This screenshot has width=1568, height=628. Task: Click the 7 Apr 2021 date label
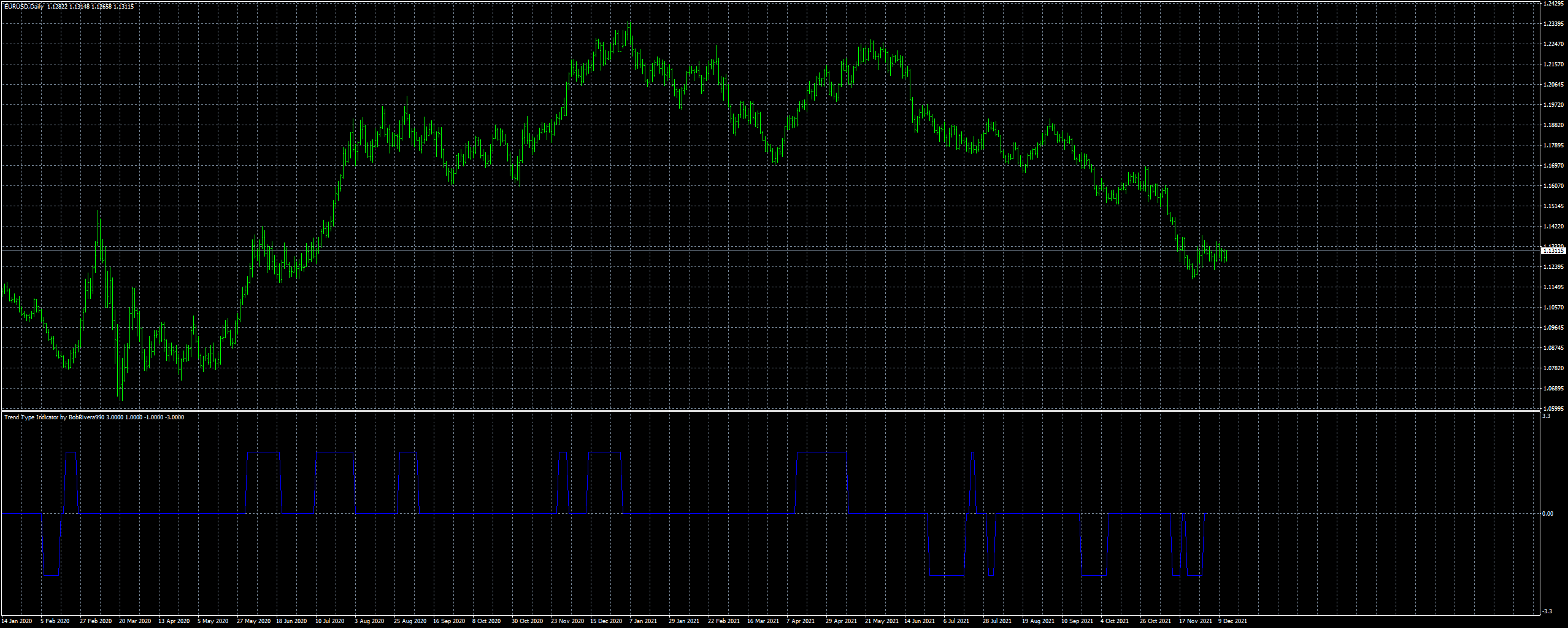(x=801, y=621)
